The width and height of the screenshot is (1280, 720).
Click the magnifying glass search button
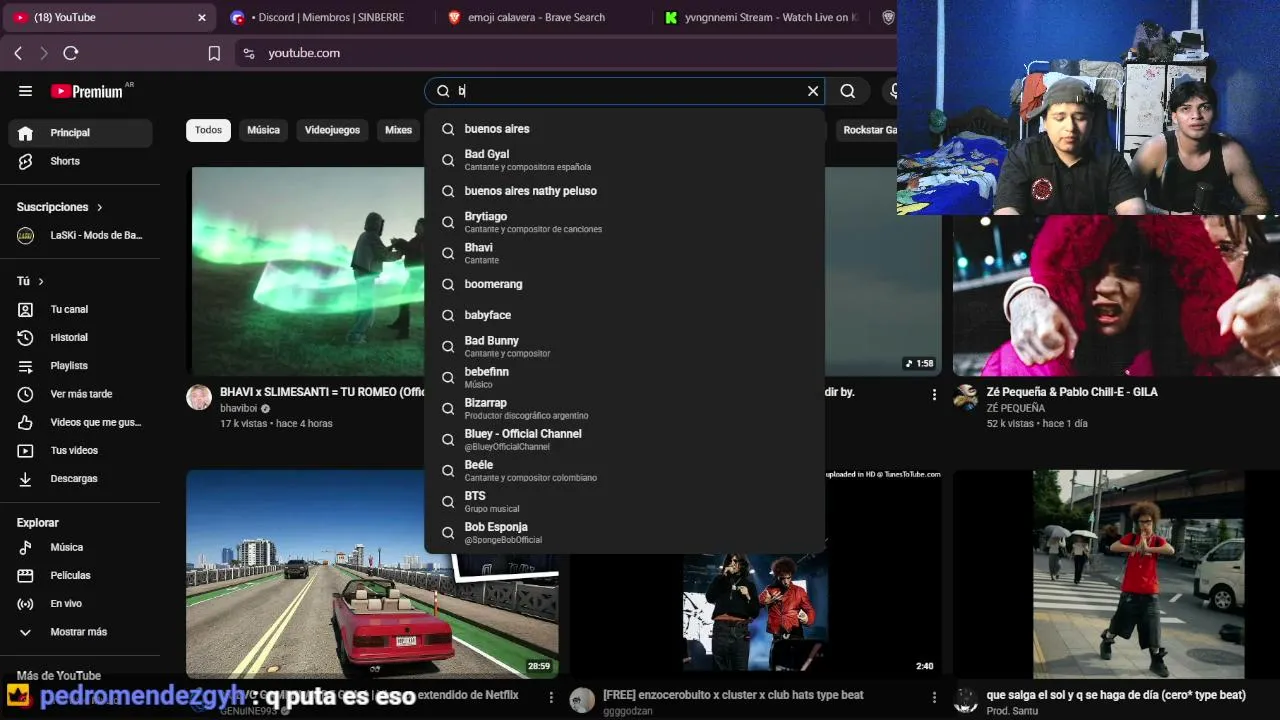point(848,91)
